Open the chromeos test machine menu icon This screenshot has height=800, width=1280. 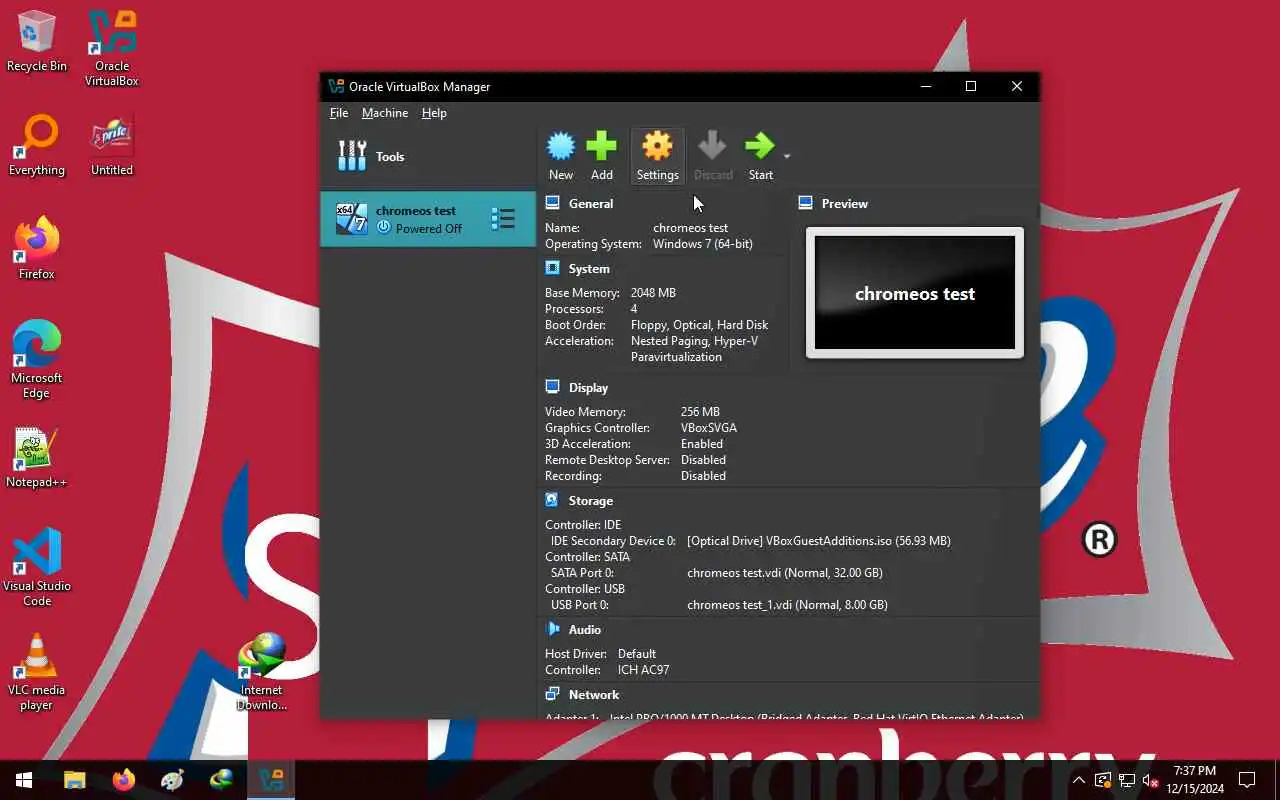click(x=503, y=219)
